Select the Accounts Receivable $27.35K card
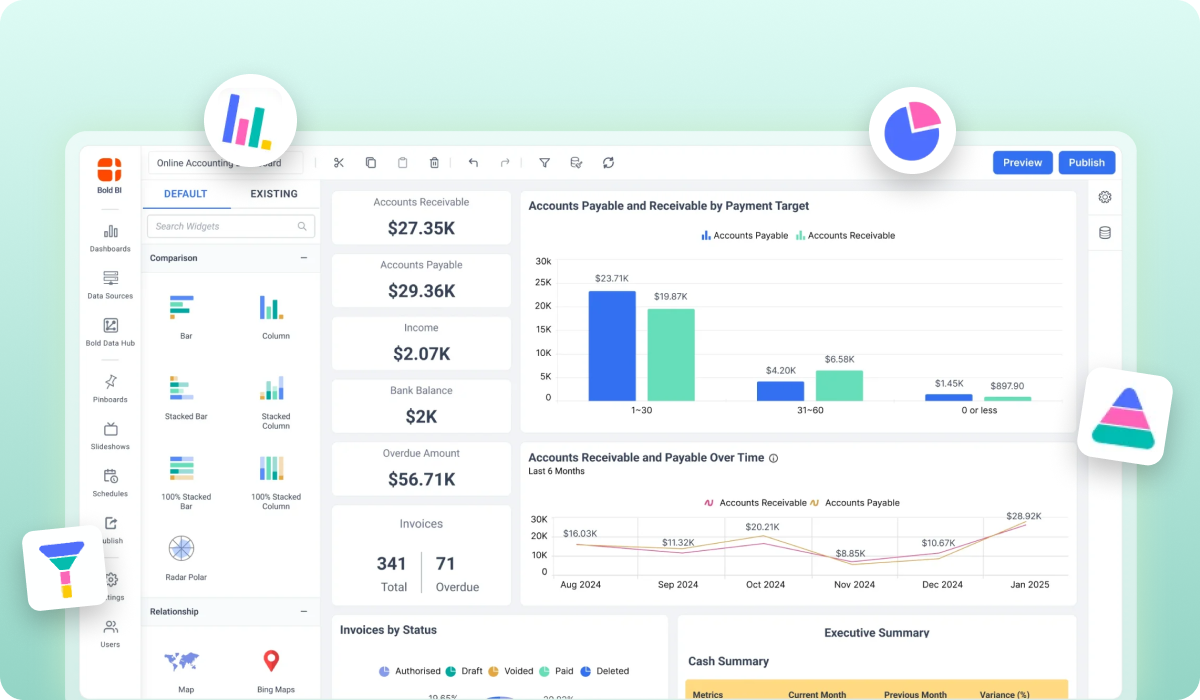Viewport: 1200px width, 700px height. pyautogui.click(x=421, y=218)
